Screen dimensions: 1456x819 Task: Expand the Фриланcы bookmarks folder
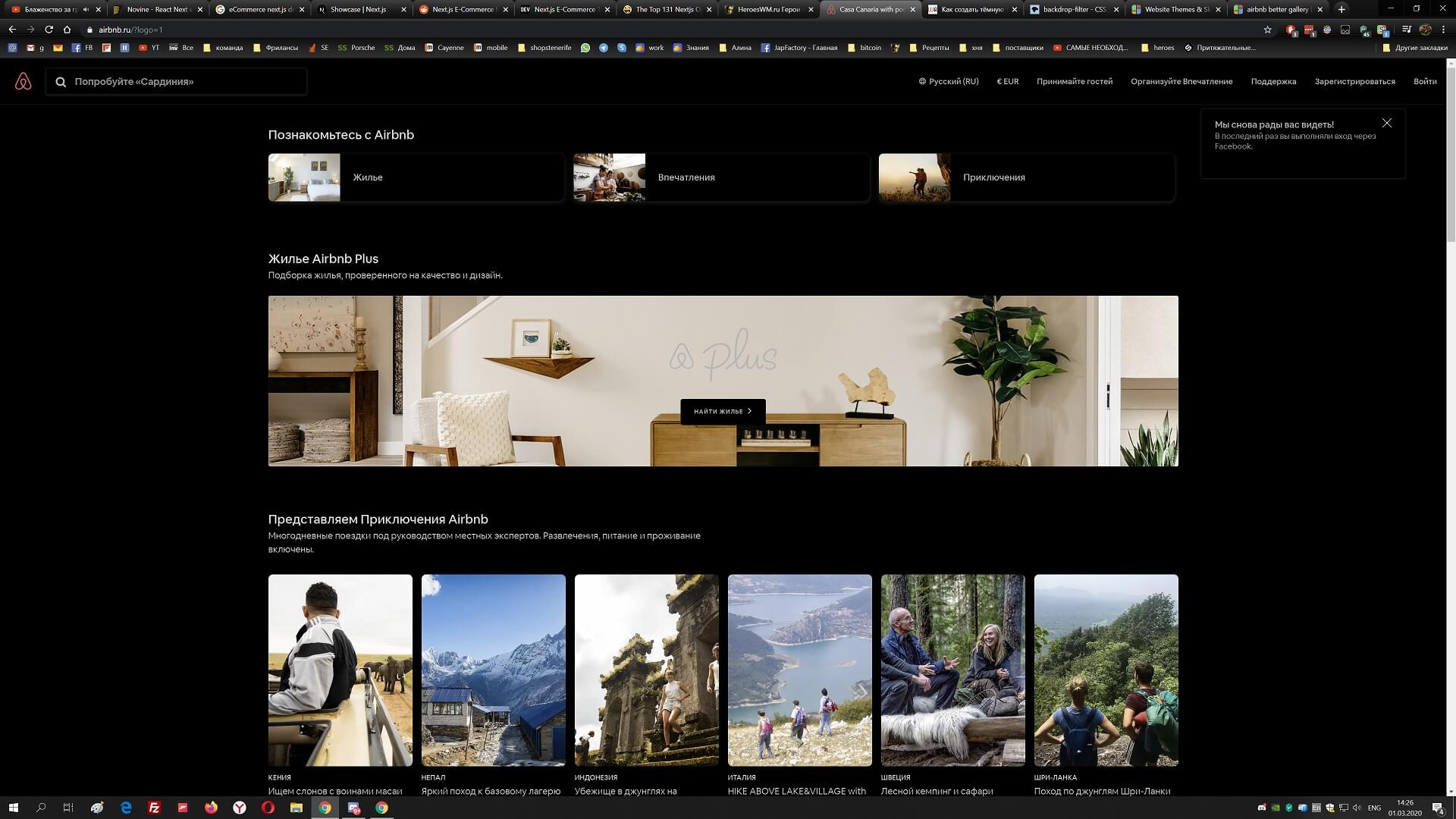275,47
